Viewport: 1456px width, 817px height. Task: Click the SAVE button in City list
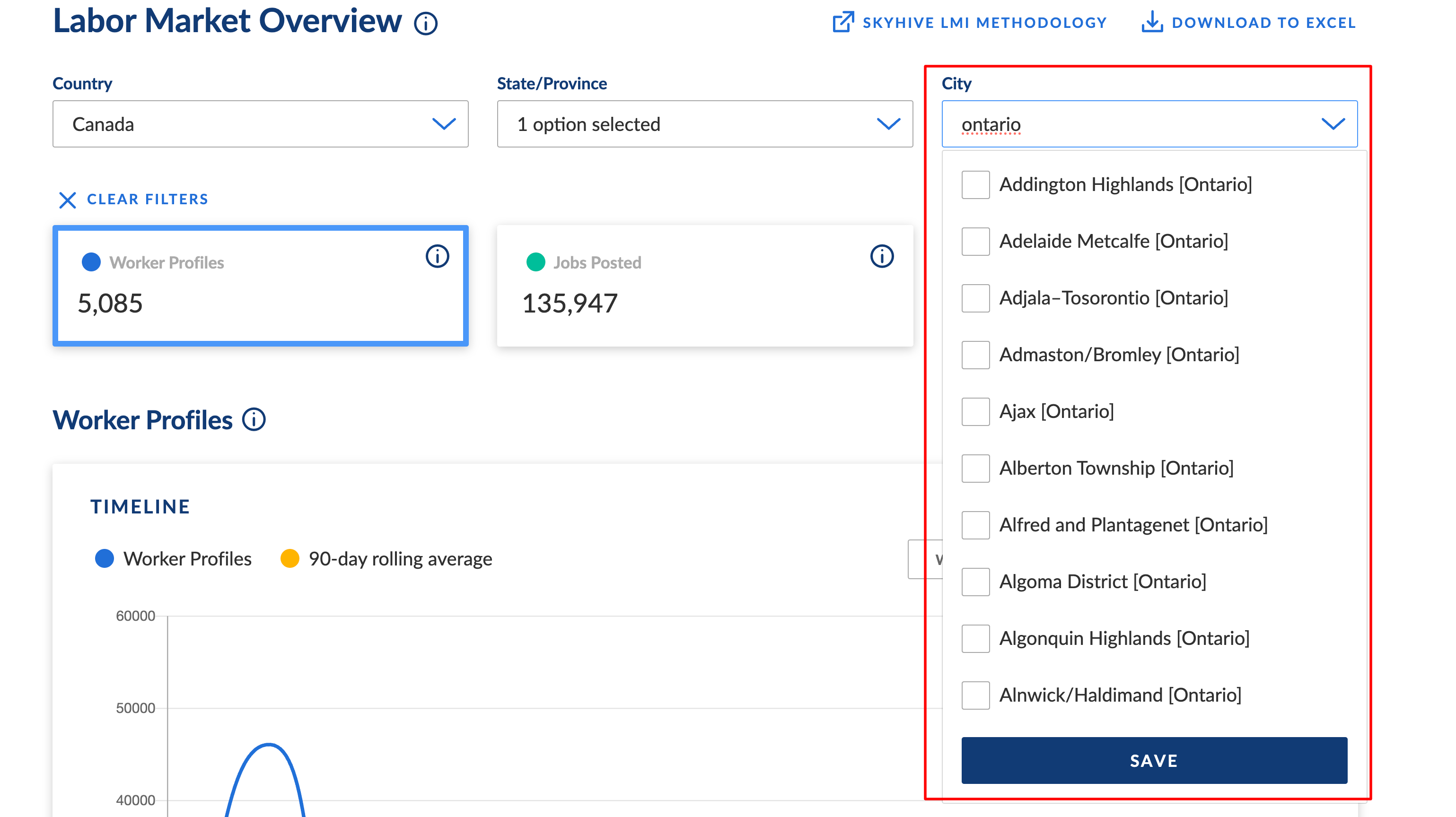(x=1154, y=760)
